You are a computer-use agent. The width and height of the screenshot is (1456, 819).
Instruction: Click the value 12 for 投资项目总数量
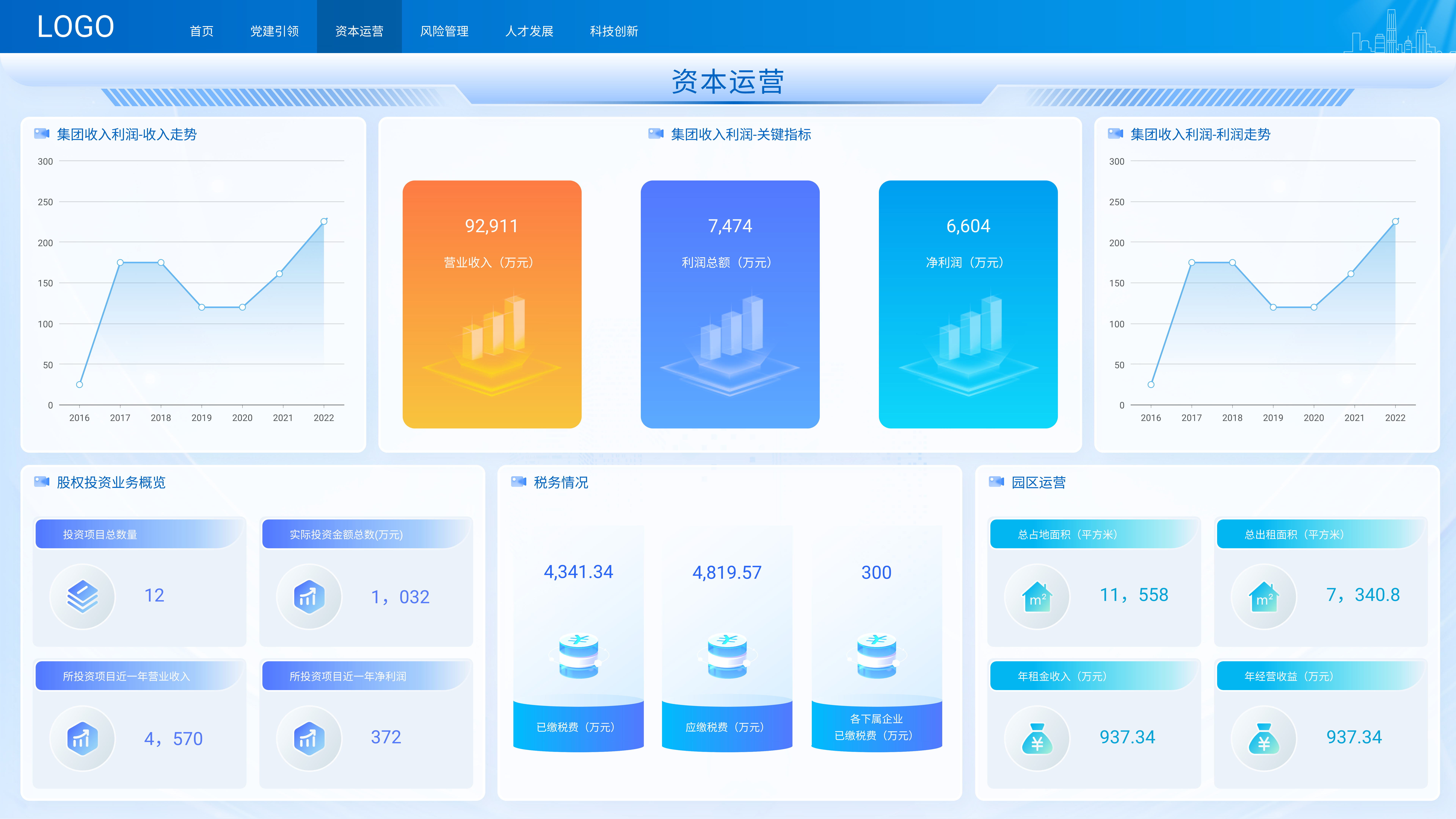coord(154,595)
